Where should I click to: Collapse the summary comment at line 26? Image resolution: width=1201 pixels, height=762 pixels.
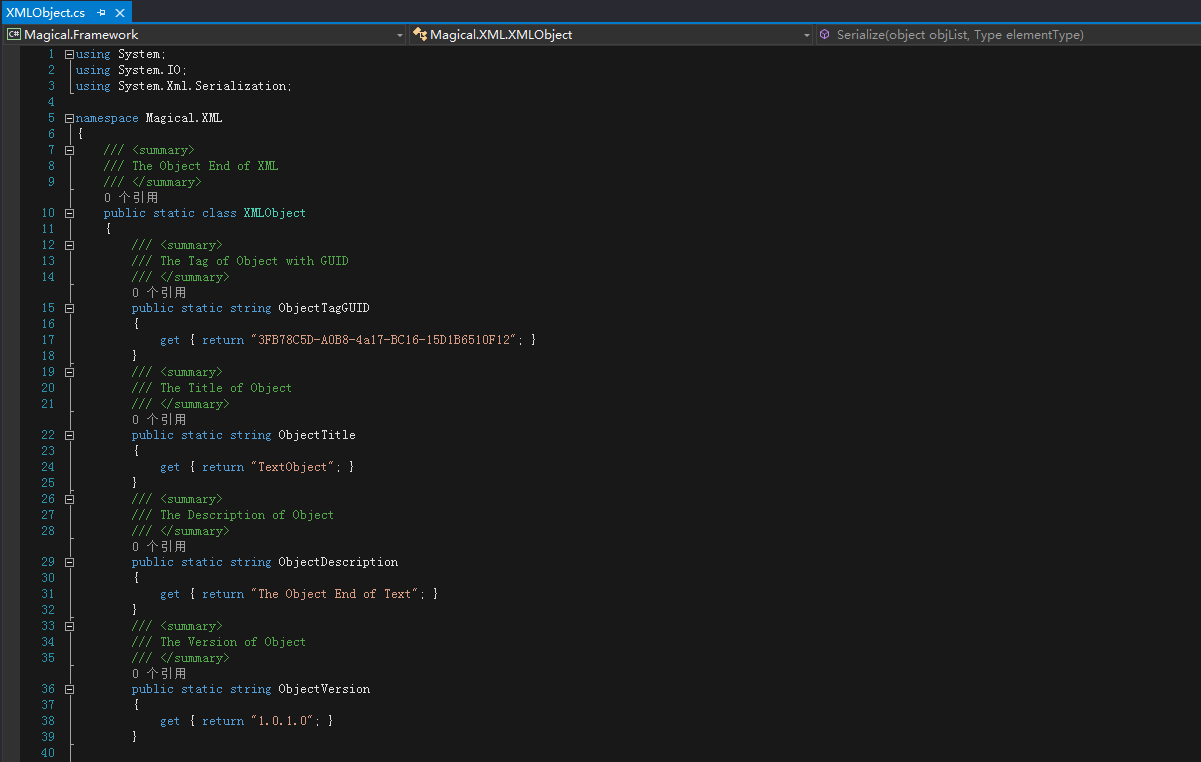pyautogui.click(x=69, y=499)
